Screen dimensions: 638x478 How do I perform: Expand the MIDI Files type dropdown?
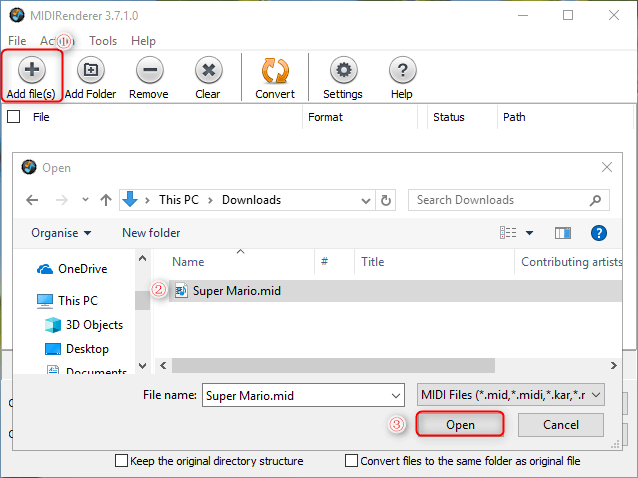coord(597,395)
